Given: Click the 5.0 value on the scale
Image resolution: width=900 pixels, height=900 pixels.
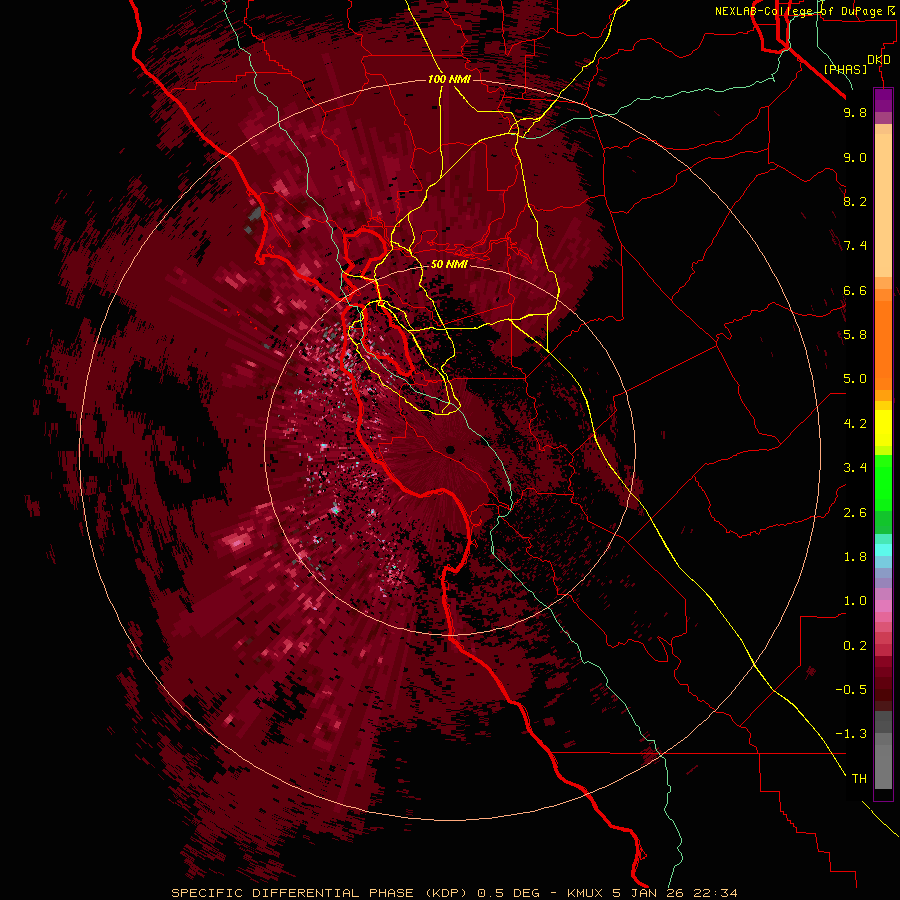Looking at the screenshot, I should 855,379.
